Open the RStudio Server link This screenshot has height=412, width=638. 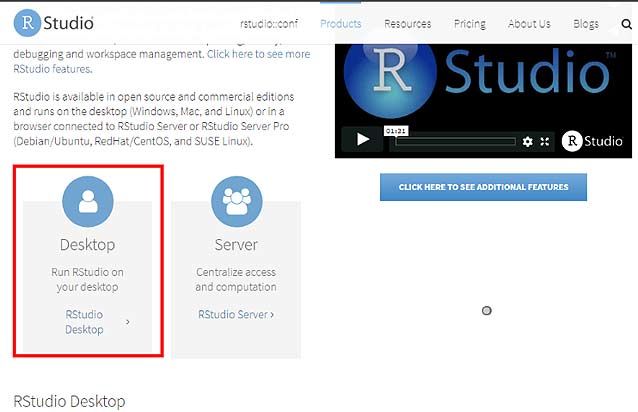(x=236, y=314)
